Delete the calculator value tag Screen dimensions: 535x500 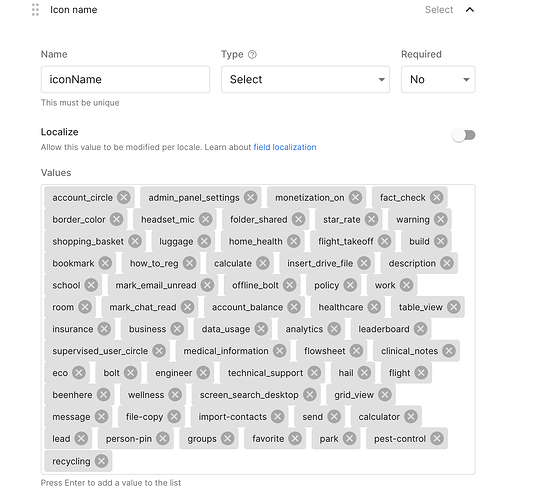pyautogui.click(x=411, y=416)
